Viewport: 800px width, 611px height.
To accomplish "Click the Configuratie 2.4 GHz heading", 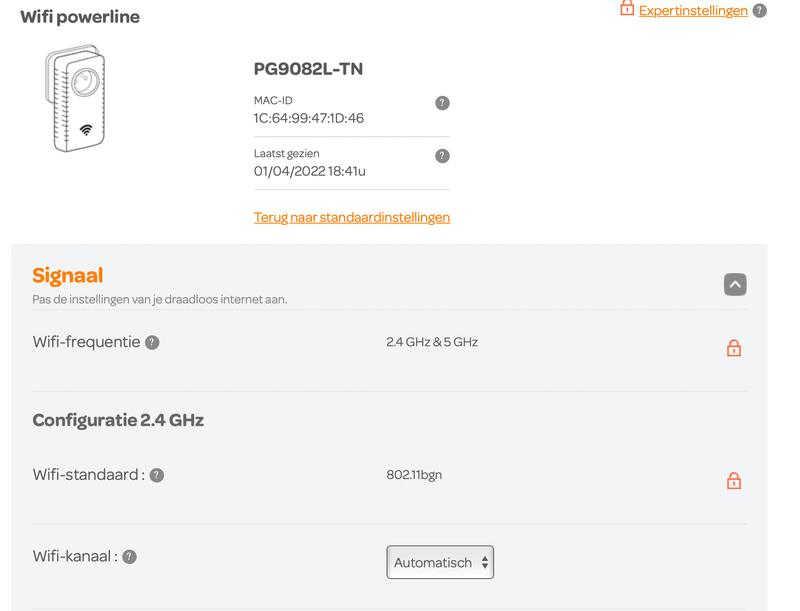I will tap(118, 420).
